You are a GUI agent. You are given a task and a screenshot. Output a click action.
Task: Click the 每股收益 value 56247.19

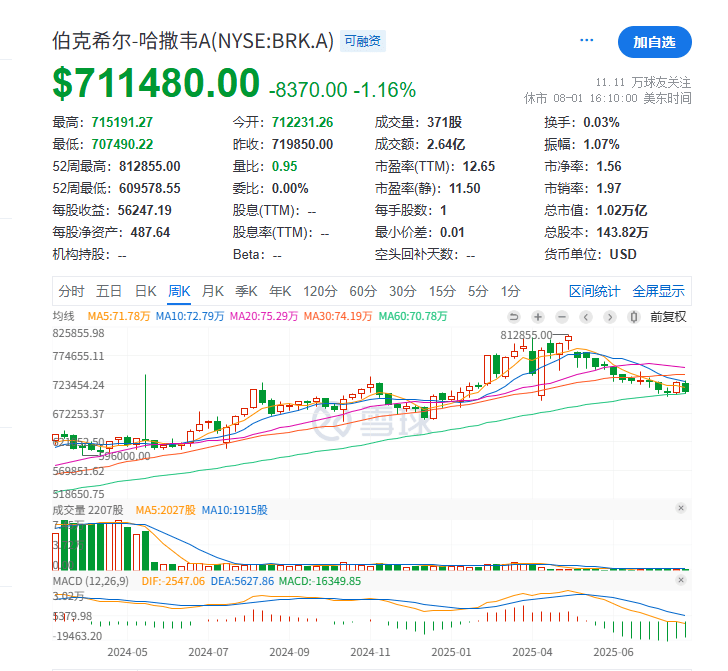click(144, 210)
